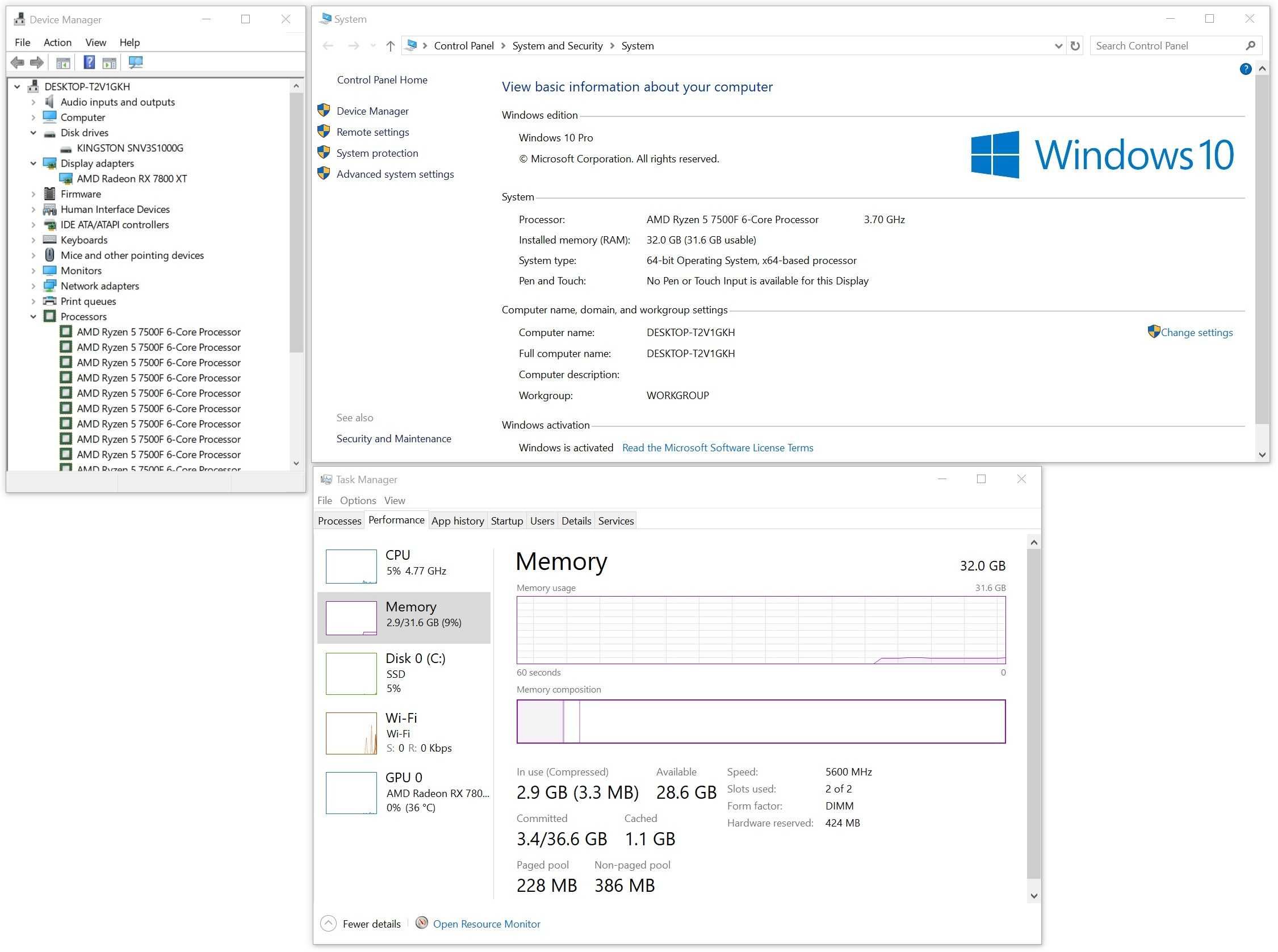1278x952 pixels.
Task: Click the Help question-mark icon in Device Manager toolbar
Action: [x=89, y=62]
